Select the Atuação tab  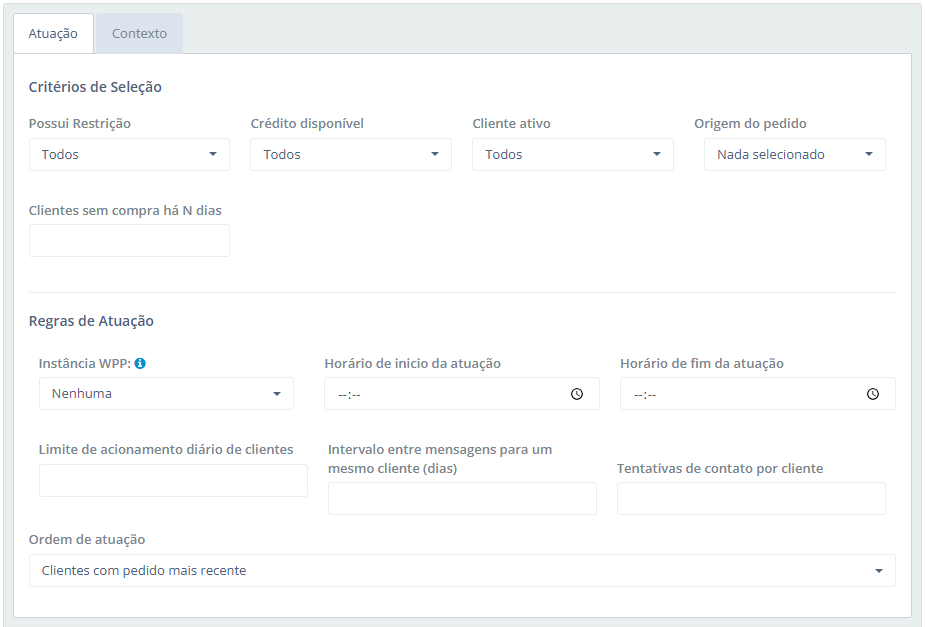(53, 33)
